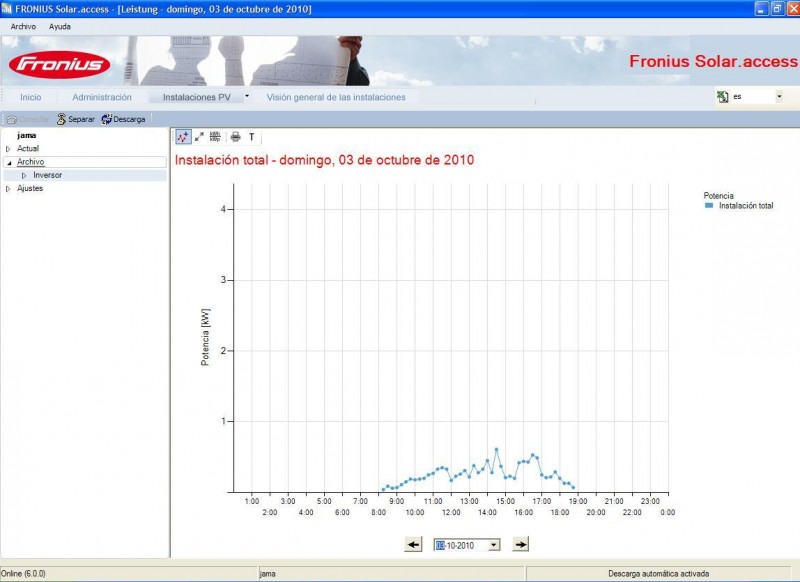Click the chart title Instalación total
This screenshot has width=800, height=582.
point(324,160)
